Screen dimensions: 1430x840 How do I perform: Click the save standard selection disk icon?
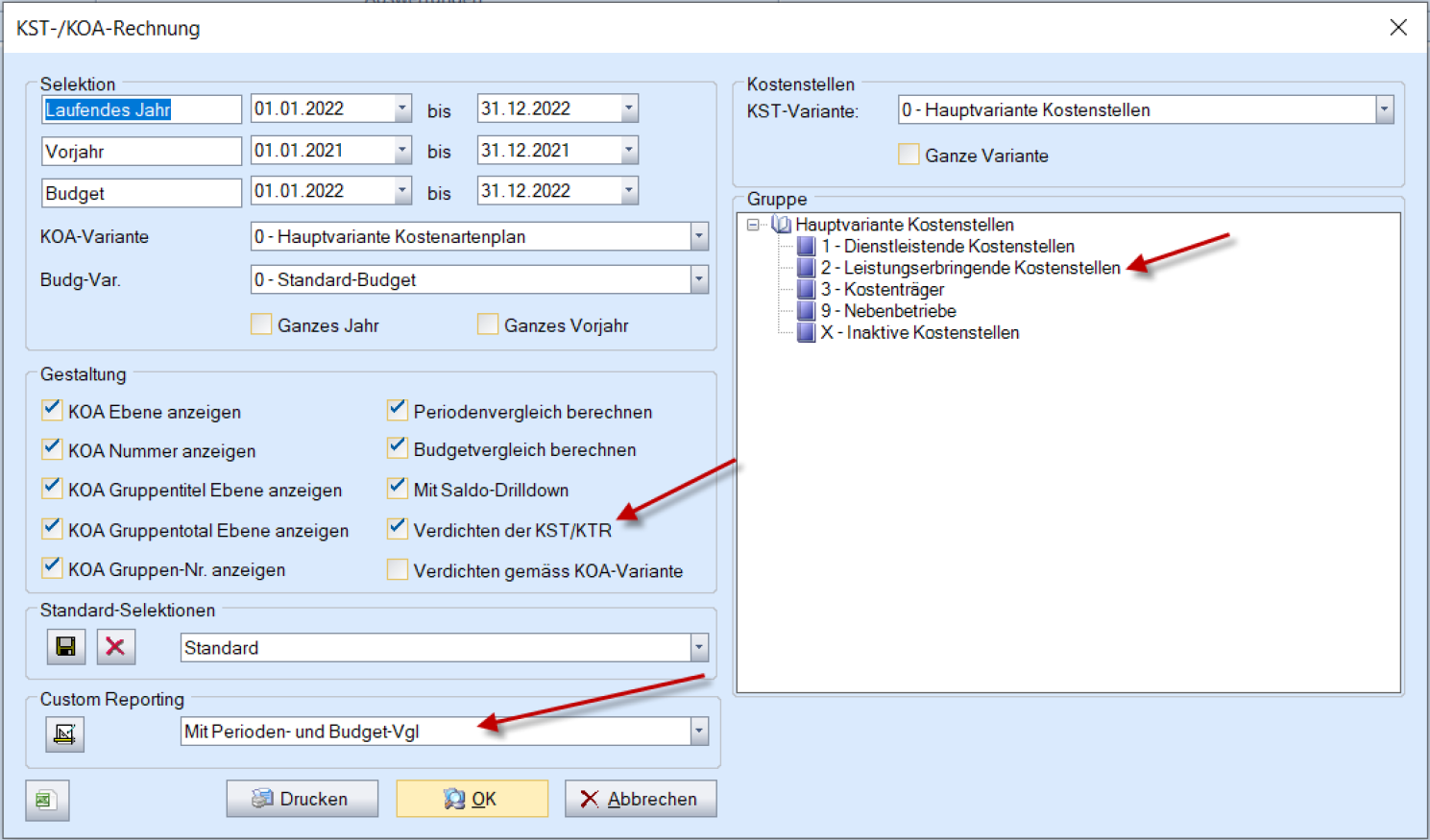65,647
